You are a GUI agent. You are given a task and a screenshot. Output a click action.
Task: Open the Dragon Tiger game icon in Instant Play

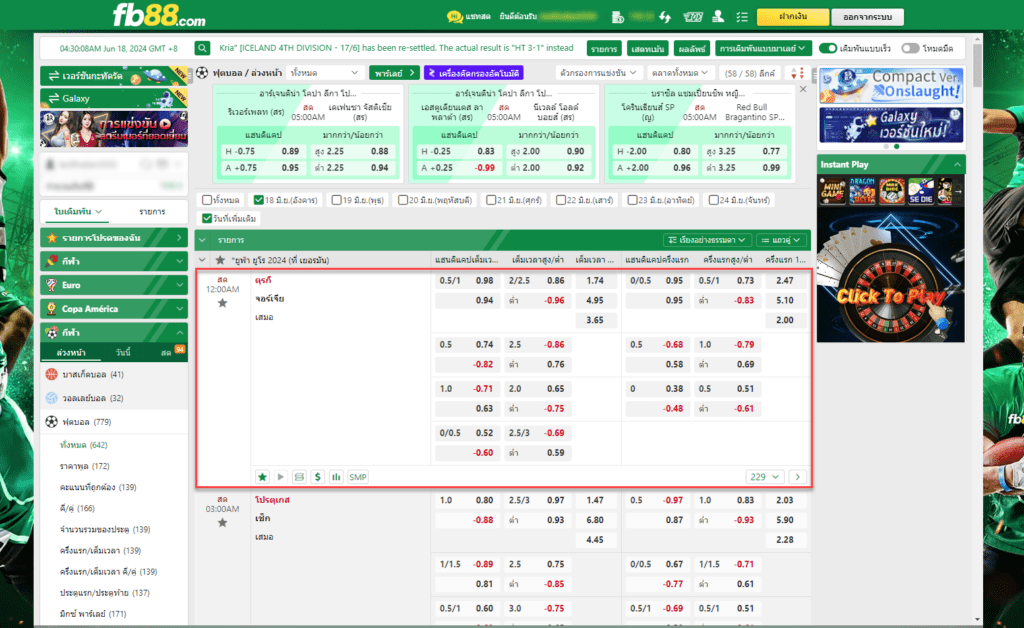click(862, 191)
